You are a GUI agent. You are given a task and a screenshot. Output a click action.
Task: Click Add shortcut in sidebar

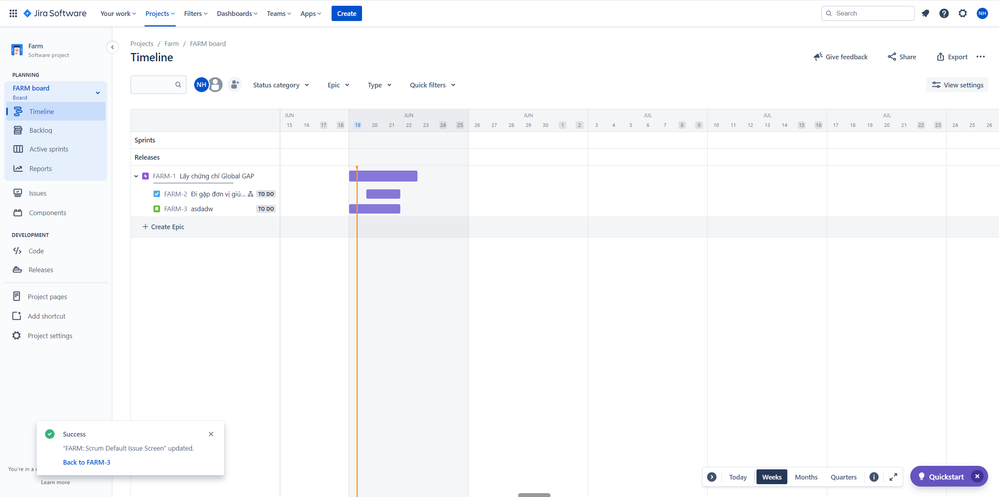coord(56,316)
